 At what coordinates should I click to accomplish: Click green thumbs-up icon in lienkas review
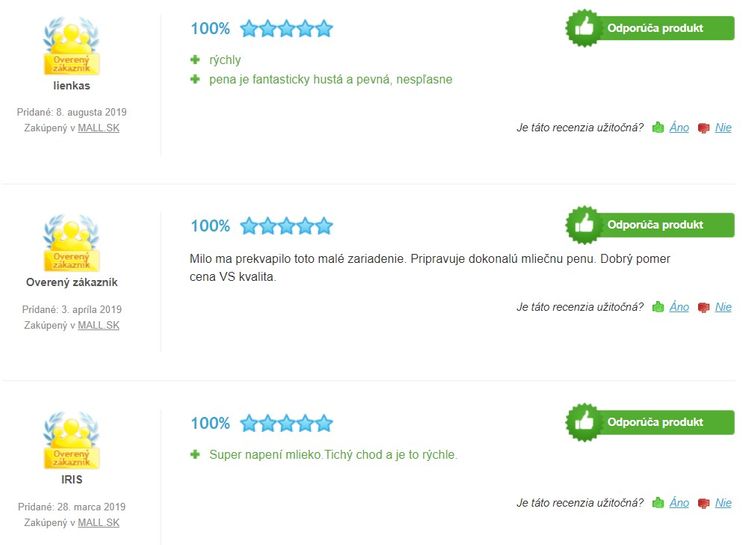(658, 128)
